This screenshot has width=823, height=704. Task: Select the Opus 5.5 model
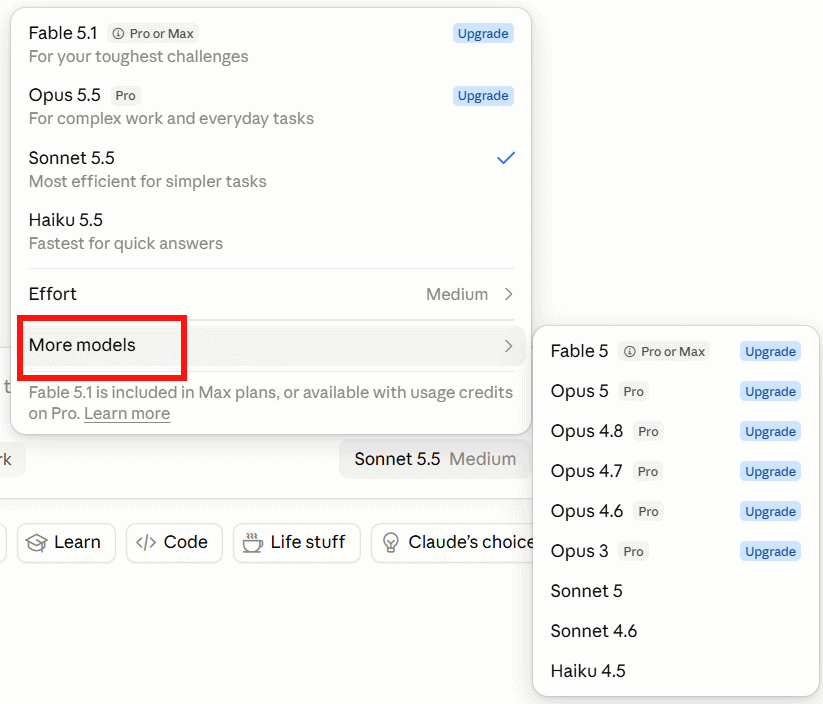tap(271, 106)
